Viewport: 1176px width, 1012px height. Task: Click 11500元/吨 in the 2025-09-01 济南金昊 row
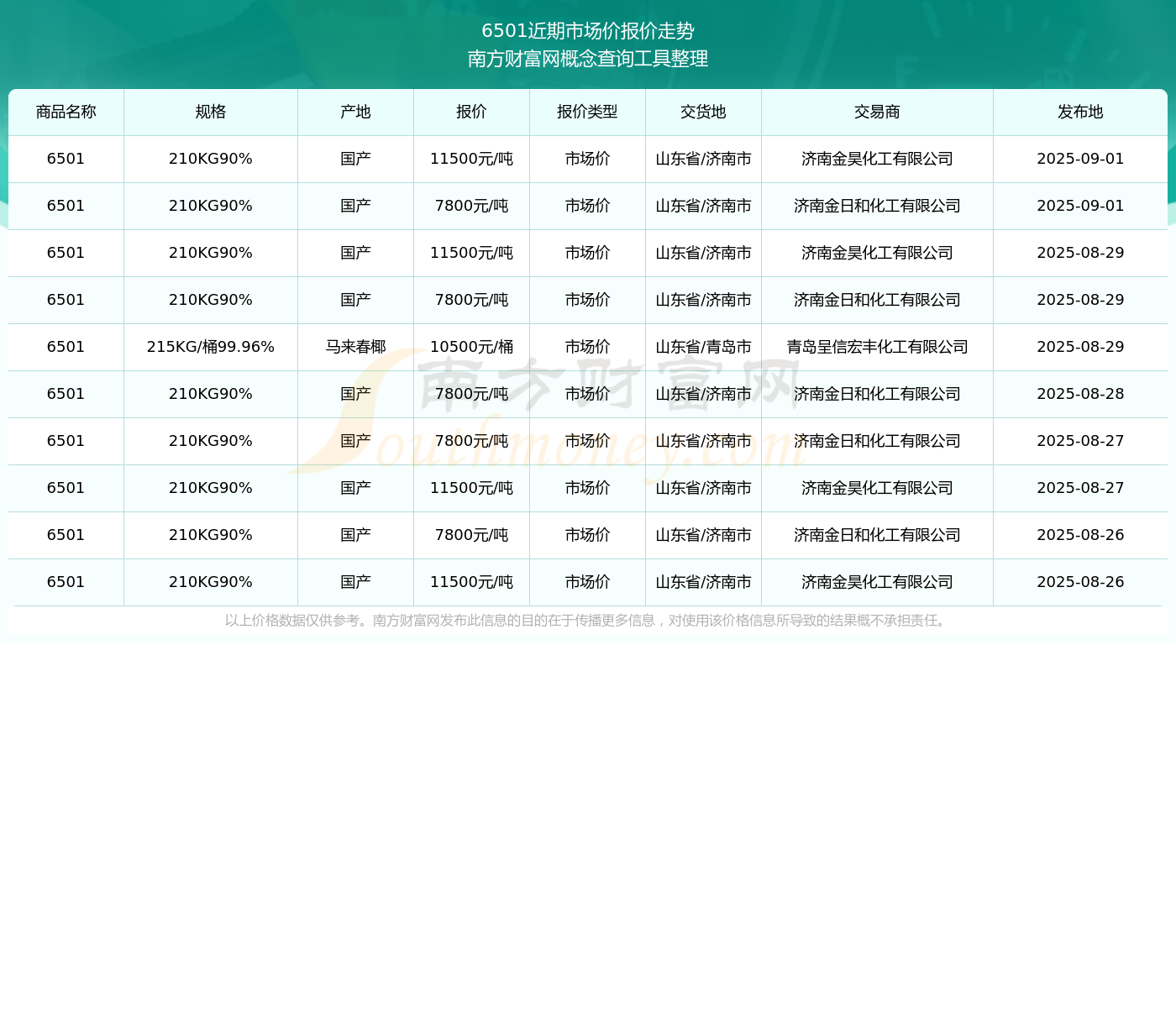472,159
